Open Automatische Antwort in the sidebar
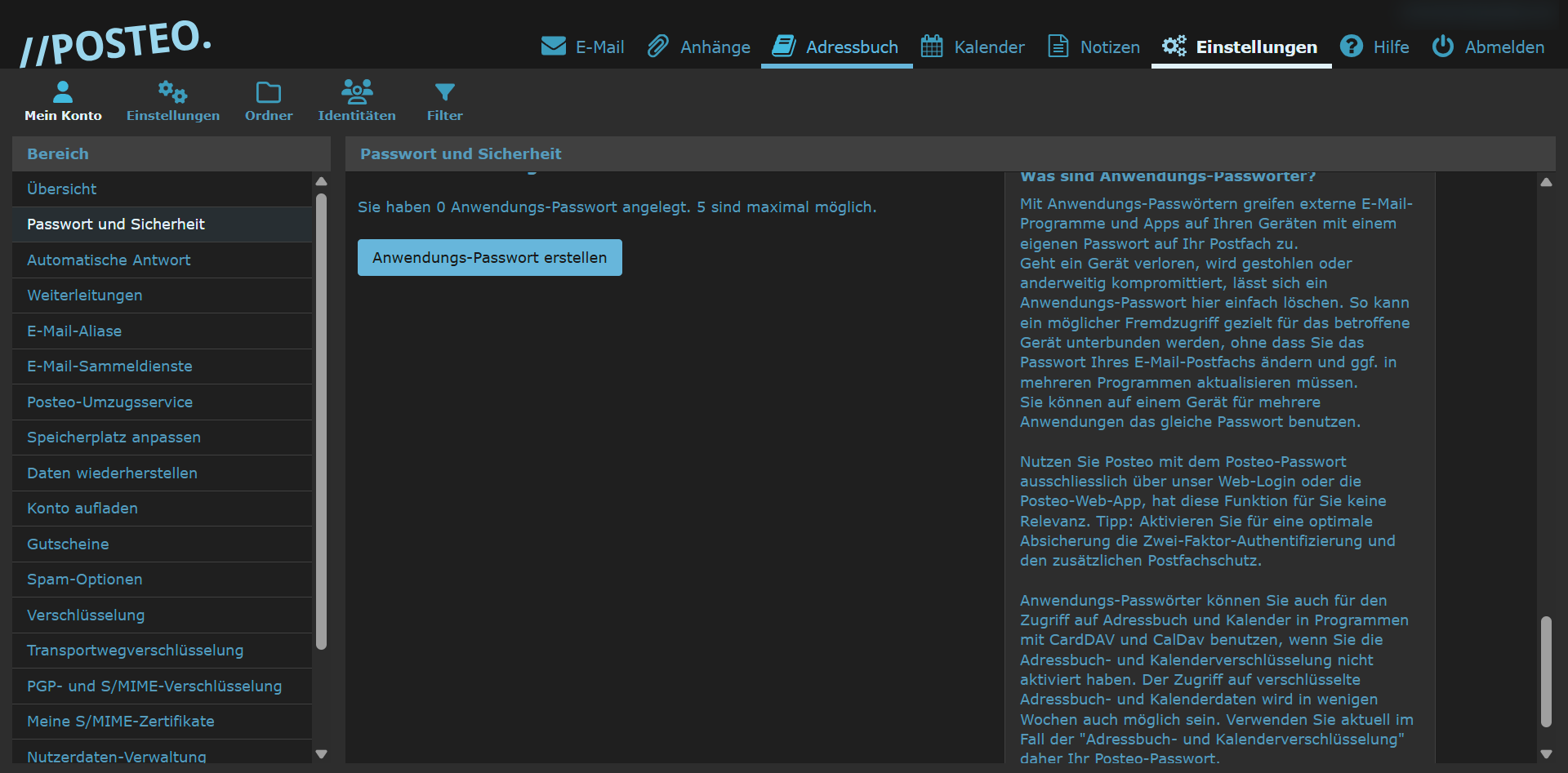 (109, 260)
